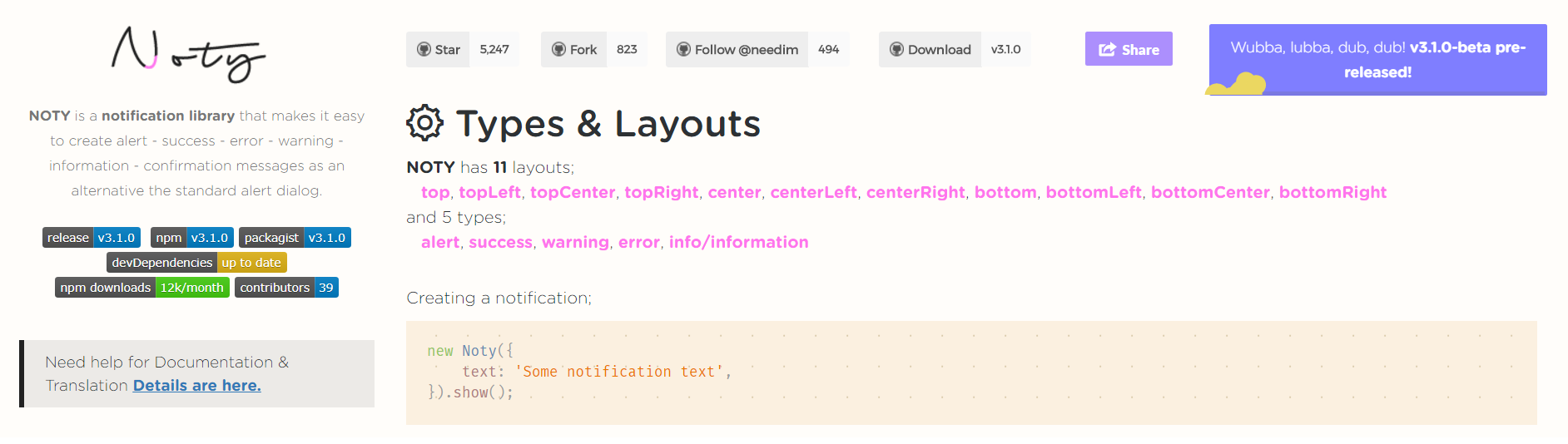The image size is (1568, 444).
Task: Open the 'Details are here.' link
Action: (197, 385)
